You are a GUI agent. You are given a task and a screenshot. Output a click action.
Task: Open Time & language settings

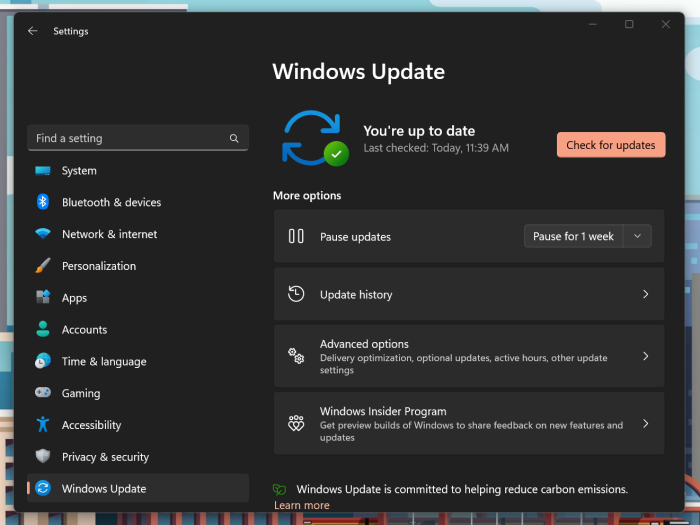coord(138,361)
